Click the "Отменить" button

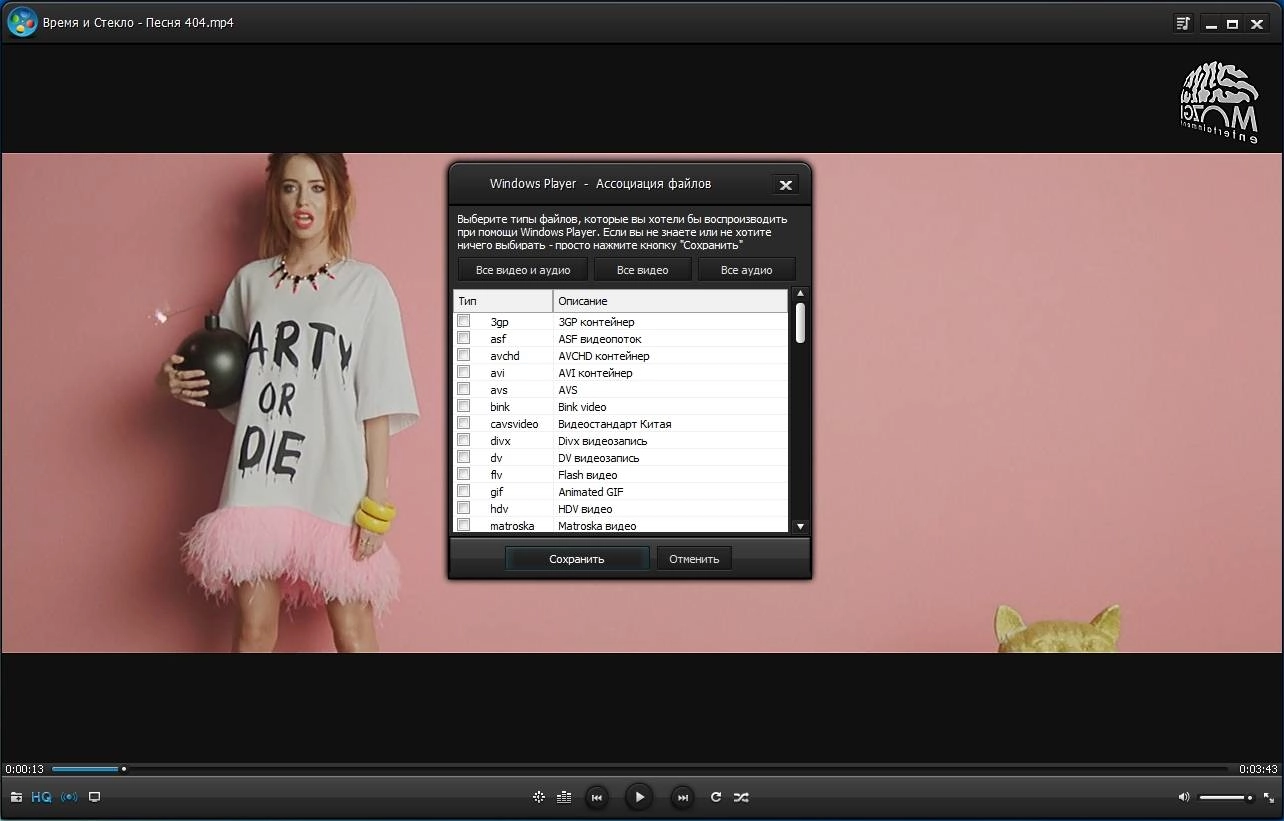[x=694, y=559]
